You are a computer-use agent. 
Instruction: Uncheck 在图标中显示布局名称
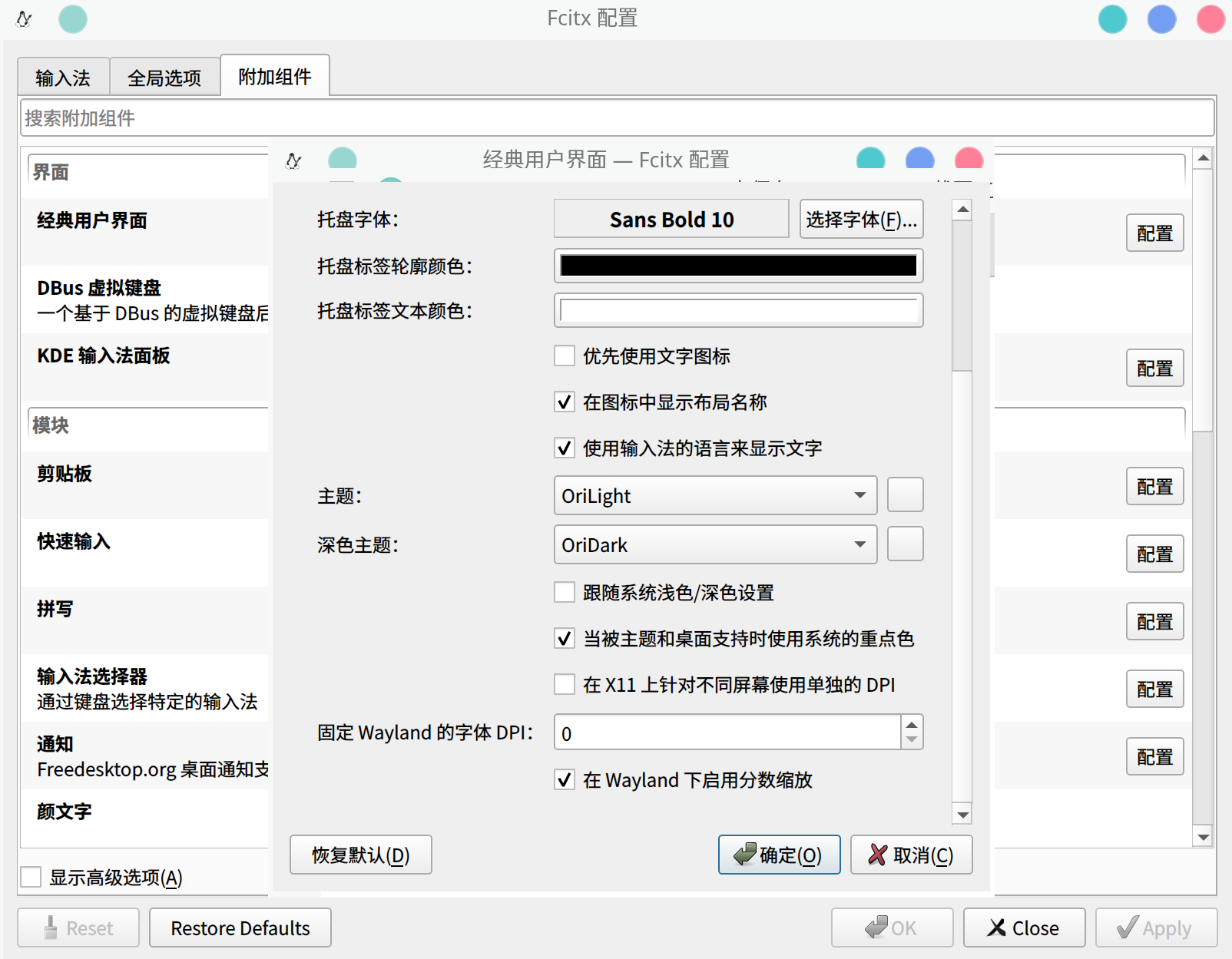point(565,402)
